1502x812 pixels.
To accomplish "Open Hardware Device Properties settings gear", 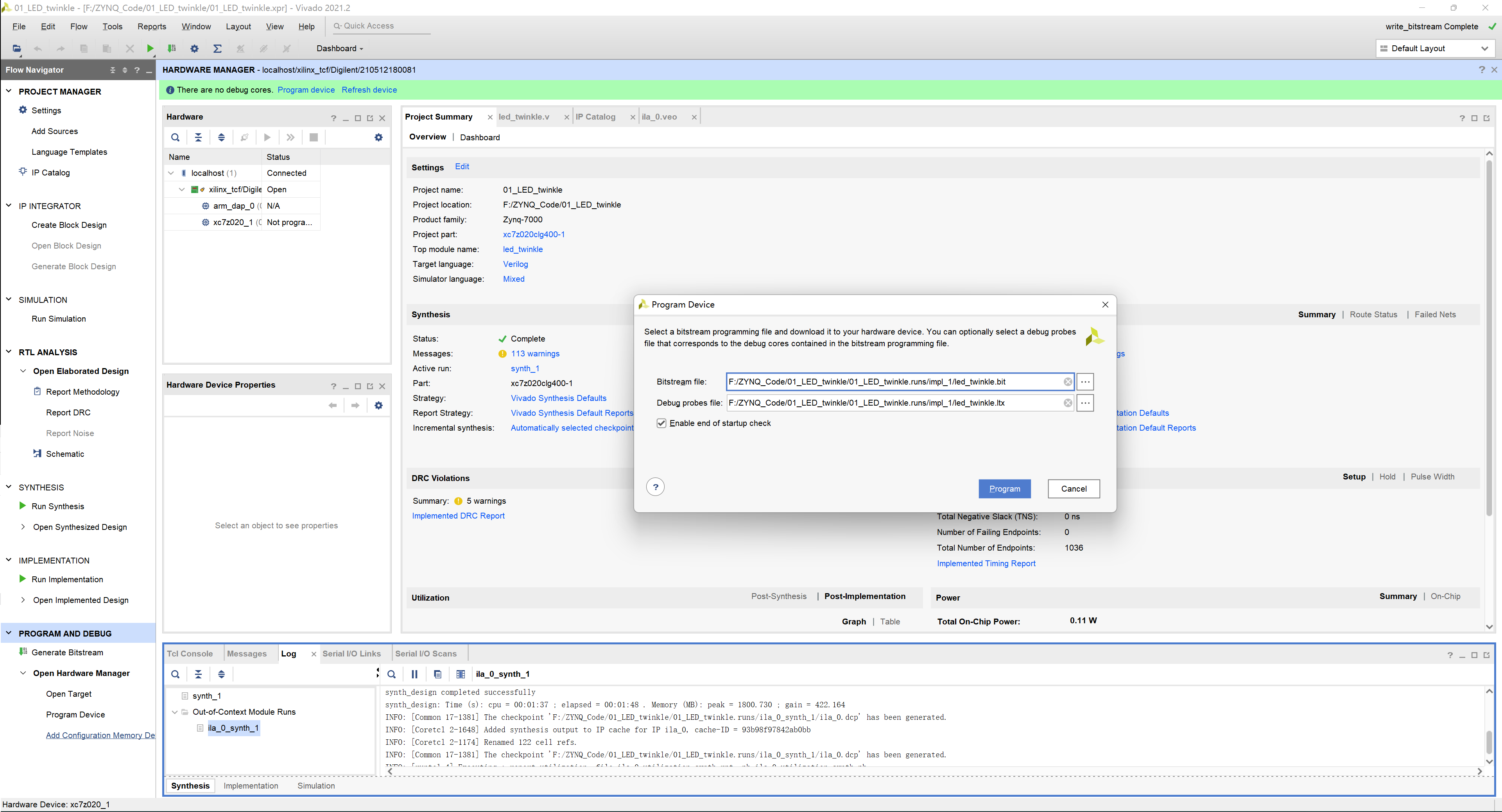I will click(378, 406).
